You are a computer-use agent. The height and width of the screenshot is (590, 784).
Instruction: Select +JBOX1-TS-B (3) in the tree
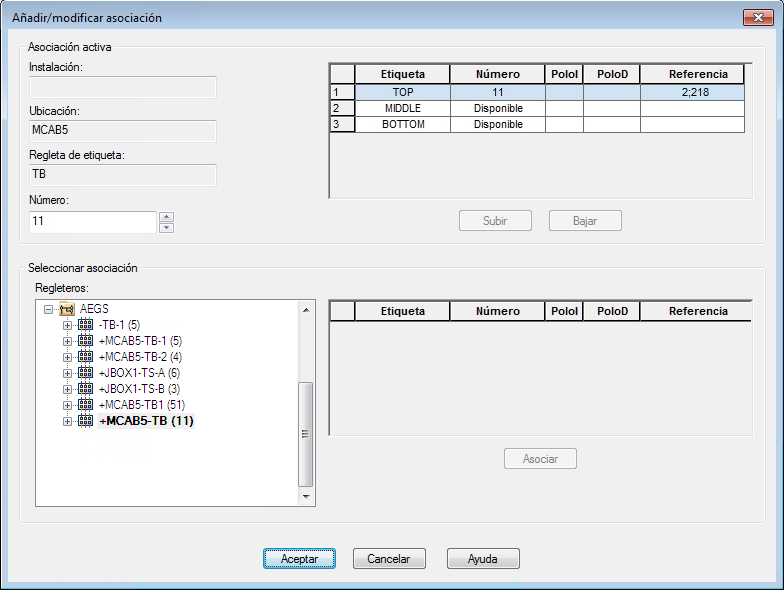pyautogui.click(x=139, y=389)
